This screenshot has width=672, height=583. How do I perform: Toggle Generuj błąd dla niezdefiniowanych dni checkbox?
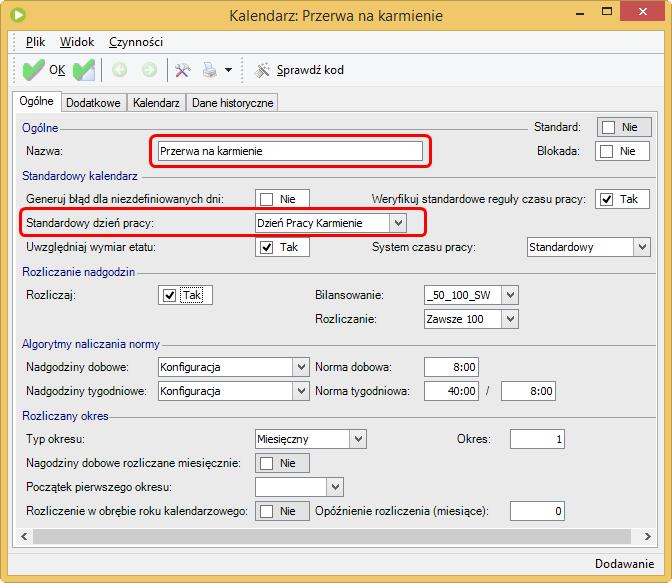[x=266, y=199]
